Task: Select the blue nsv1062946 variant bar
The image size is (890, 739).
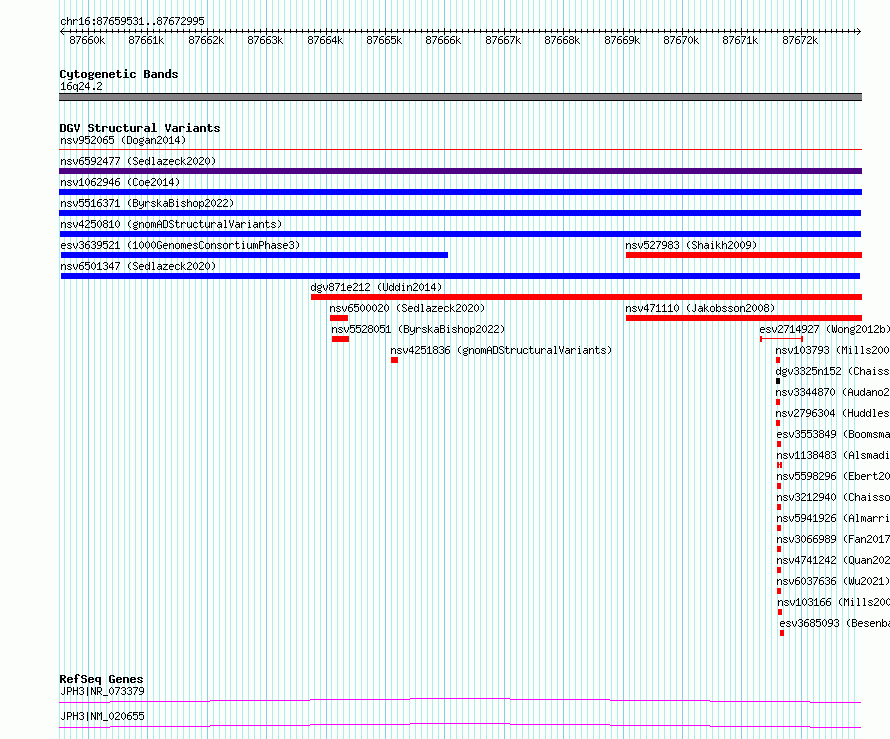Action: pos(460,192)
